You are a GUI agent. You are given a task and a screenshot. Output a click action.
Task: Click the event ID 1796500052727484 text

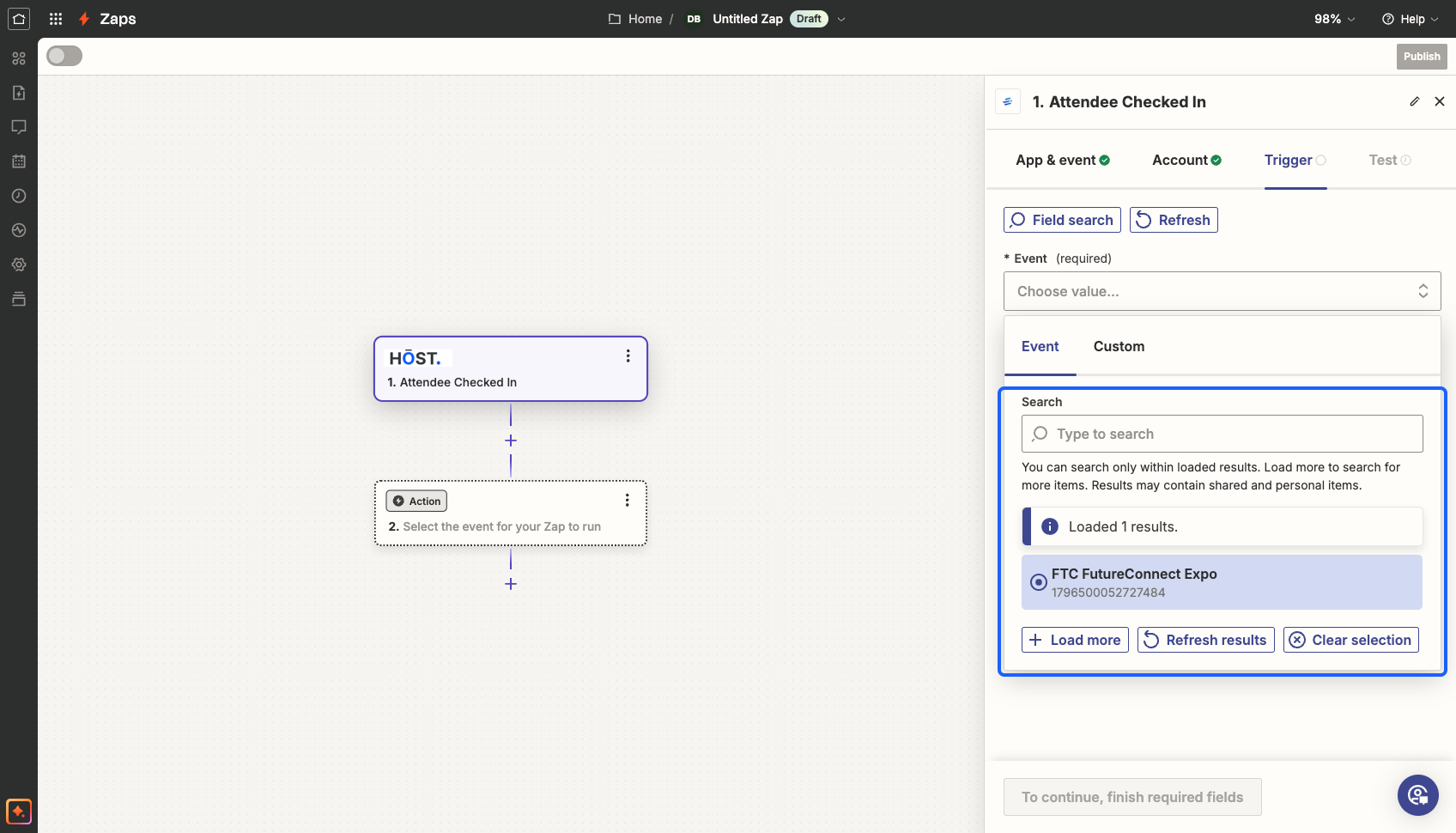point(1108,593)
